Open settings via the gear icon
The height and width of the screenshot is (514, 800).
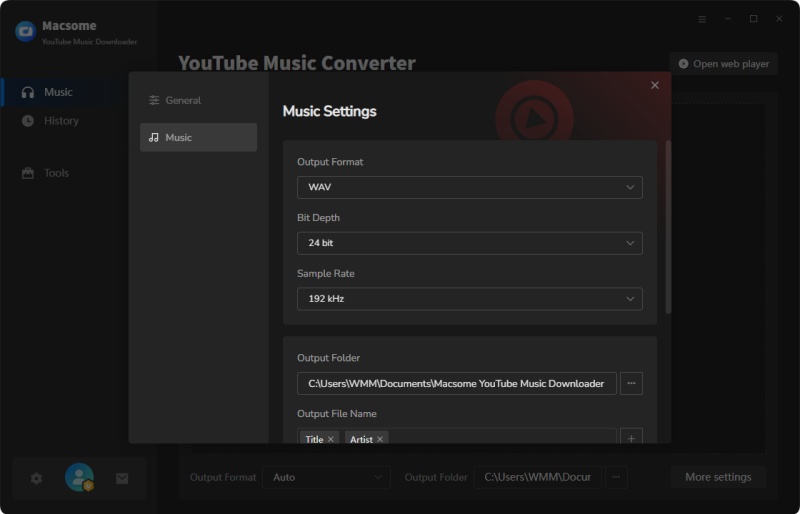click(x=36, y=478)
